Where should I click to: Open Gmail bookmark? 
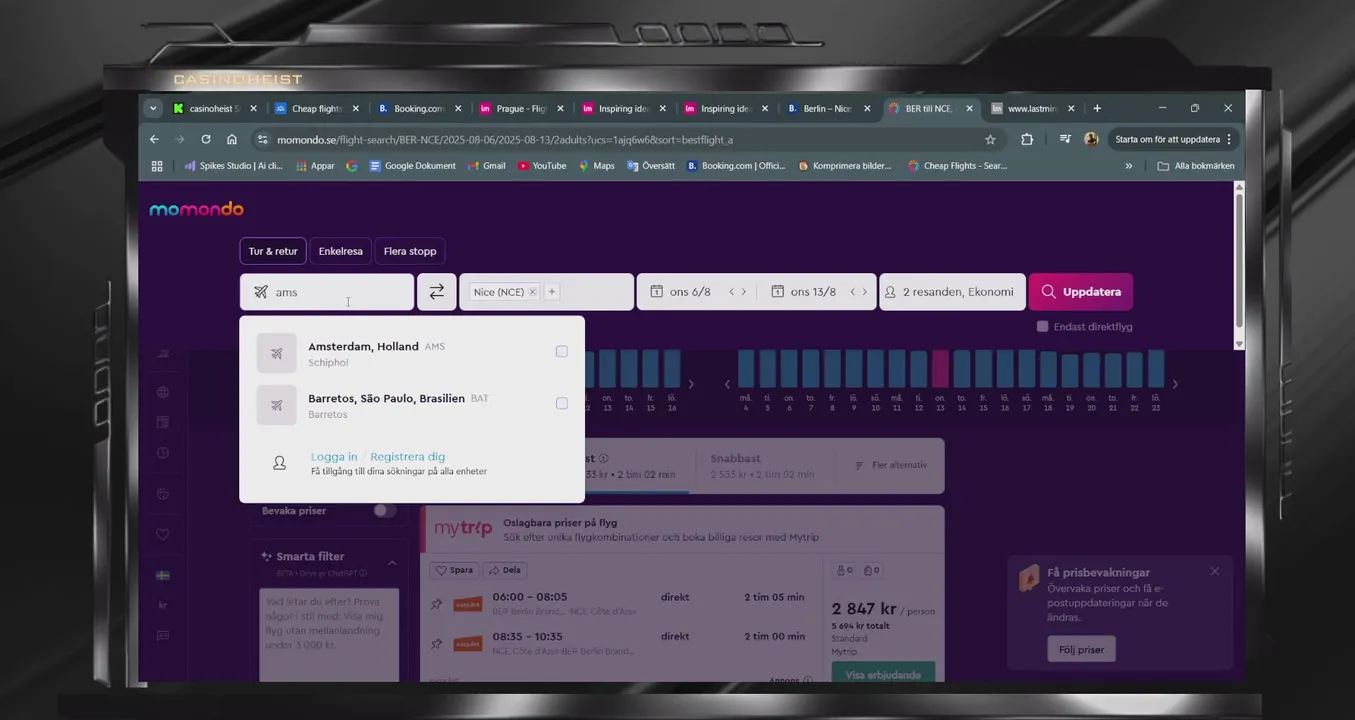487,166
